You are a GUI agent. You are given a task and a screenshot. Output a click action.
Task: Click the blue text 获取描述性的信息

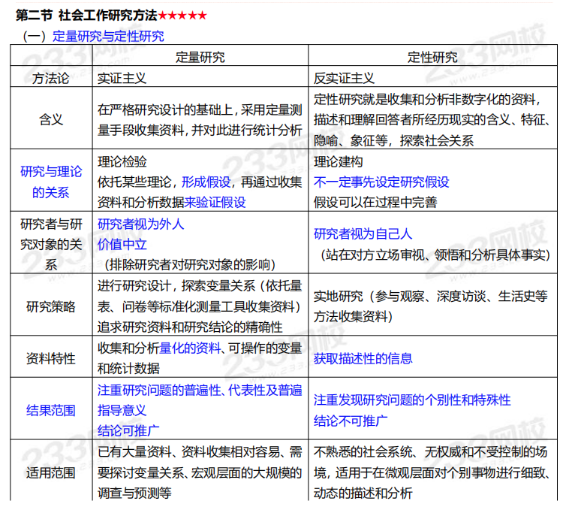click(x=363, y=358)
